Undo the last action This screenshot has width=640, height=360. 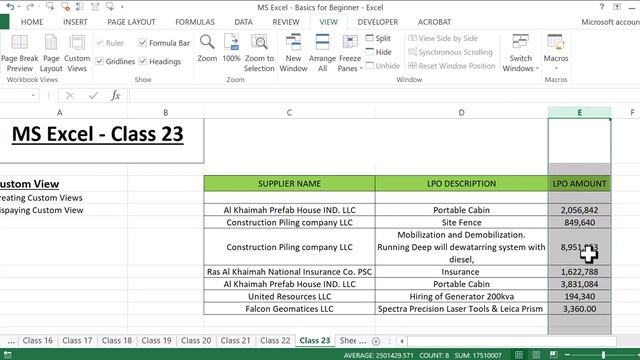pyautogui.click(x=10, y=7)
